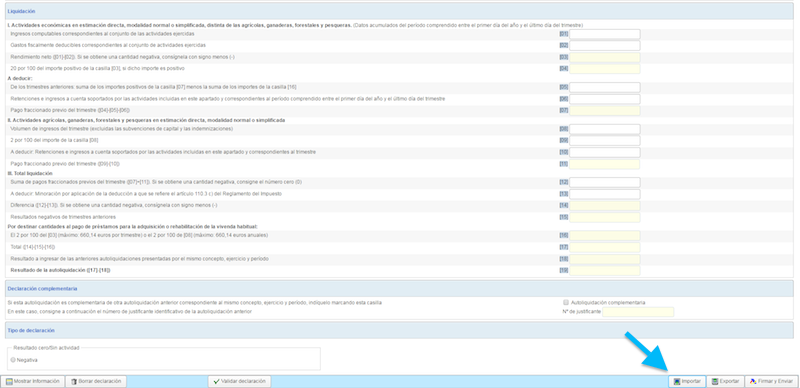Screen dimensions: 800x388
Task: Click Firmar y Enviar button
Action: 771,381
